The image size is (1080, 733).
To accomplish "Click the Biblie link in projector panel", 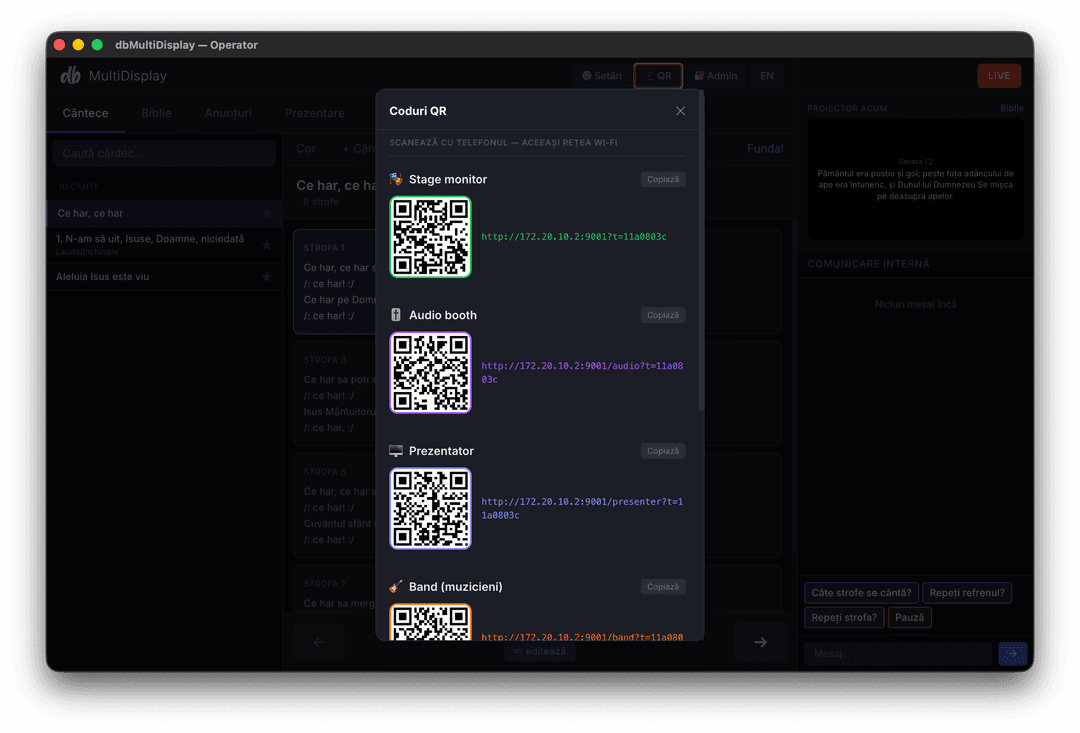I will point(1012,108).
